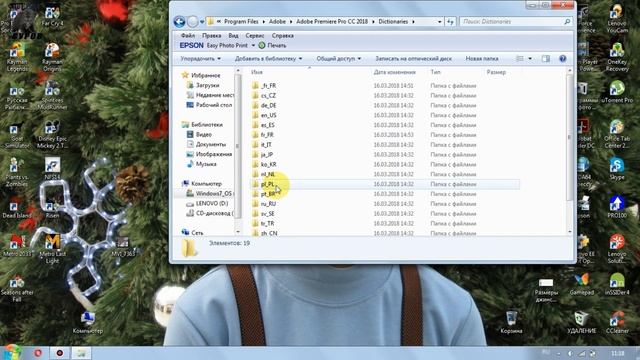Click Adobe in the address breadcrumb

277,22
